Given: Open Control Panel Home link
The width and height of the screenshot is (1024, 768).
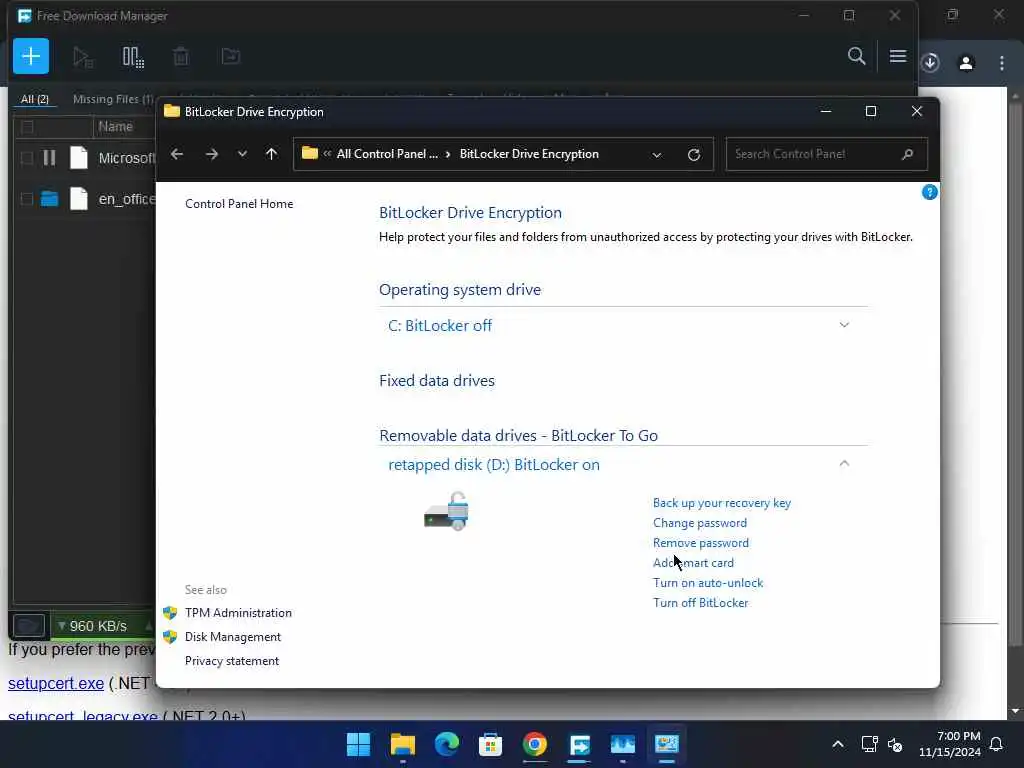Looking at the screenshot, I should [x=239, y=204].
